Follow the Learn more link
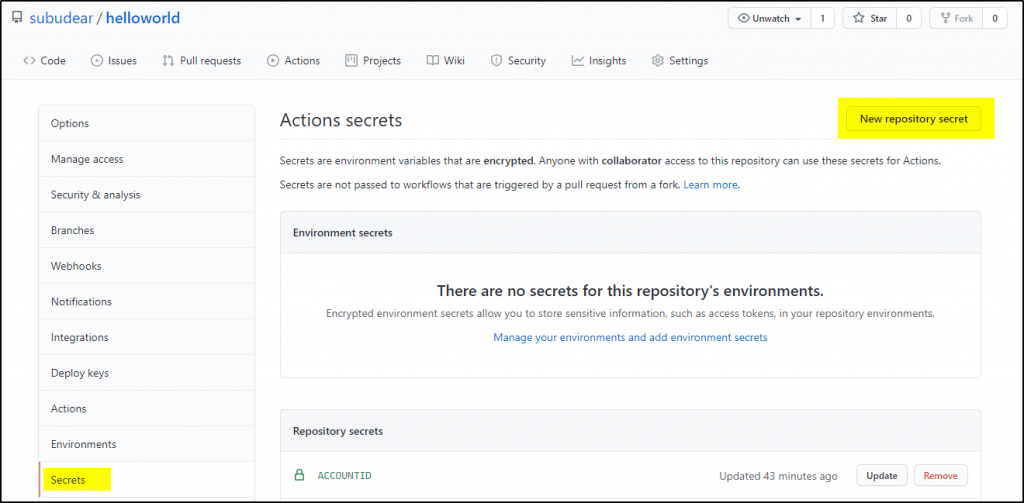Screen dimensions: 1024x503 tap(711, 185)
